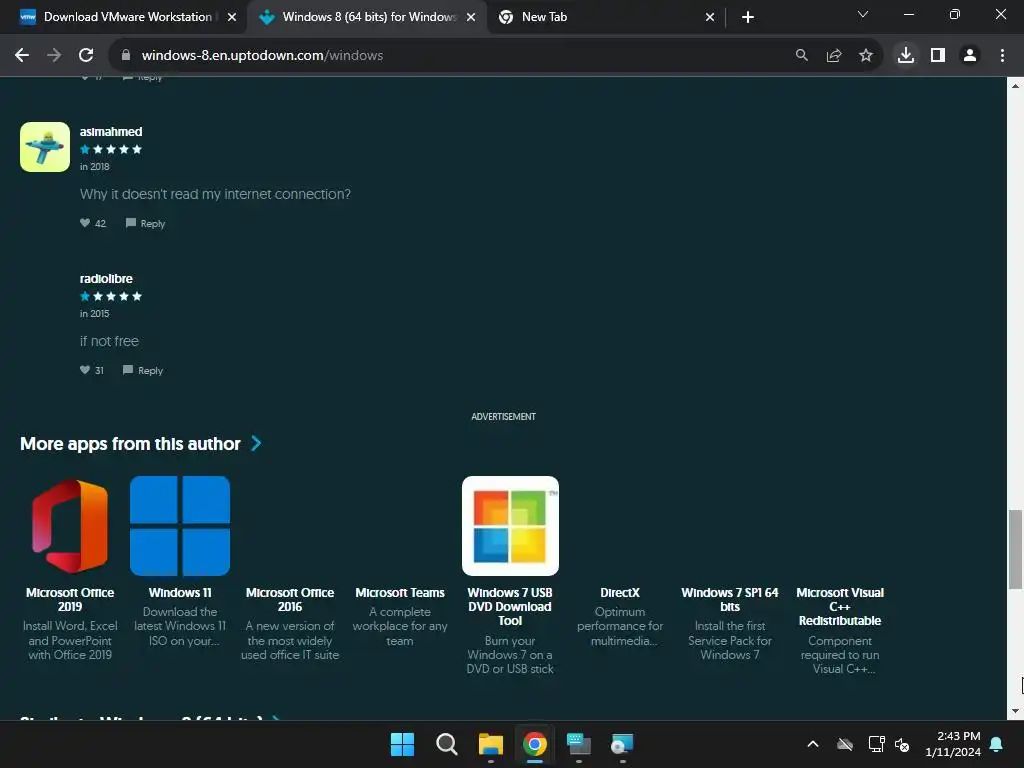Go back to the previous page
The height and width of the screenshot is (768, 1024).
(x=22, y=56)
